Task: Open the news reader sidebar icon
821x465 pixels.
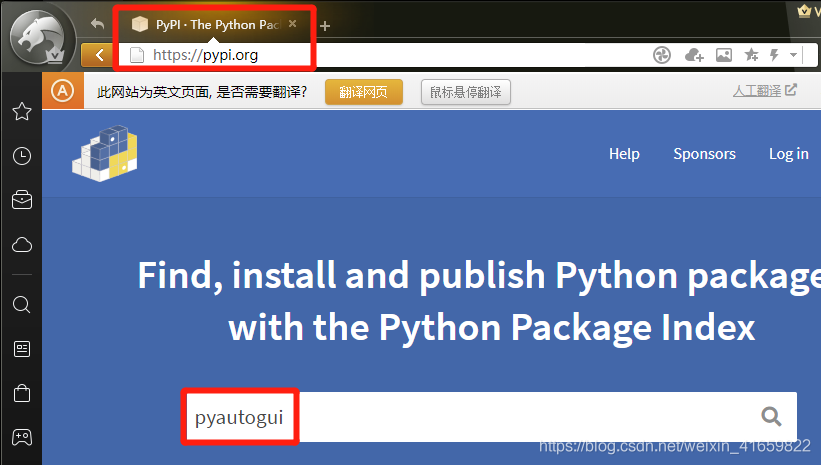Action: (22, 349)
